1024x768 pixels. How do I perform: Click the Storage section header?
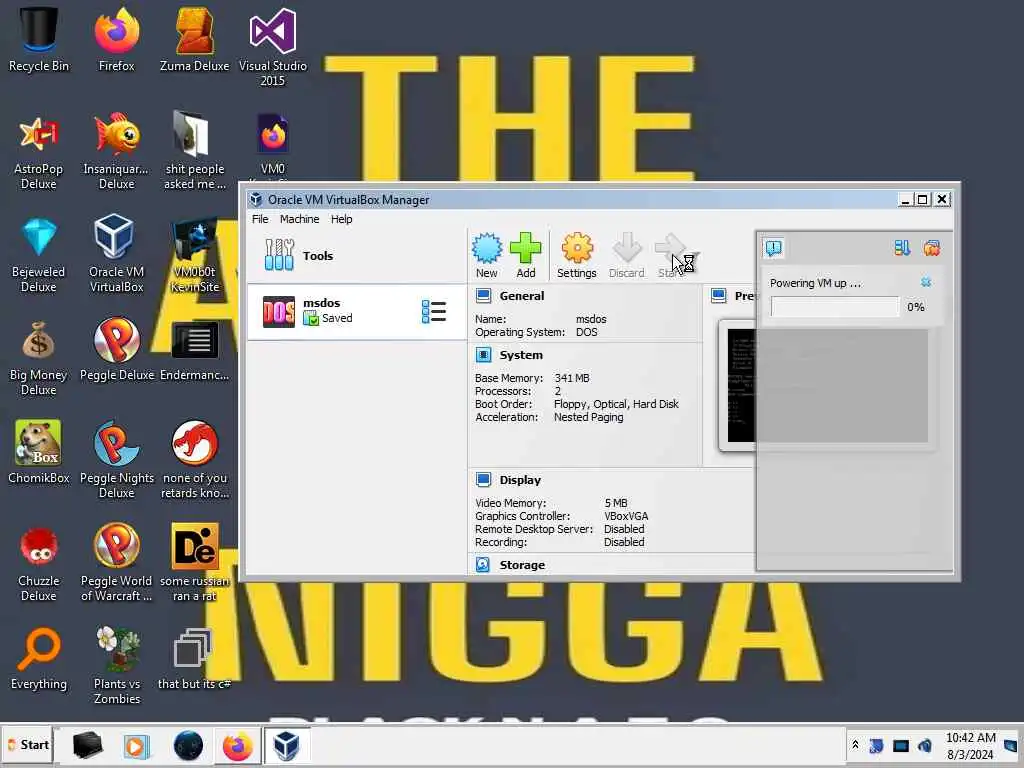(522, 564)
